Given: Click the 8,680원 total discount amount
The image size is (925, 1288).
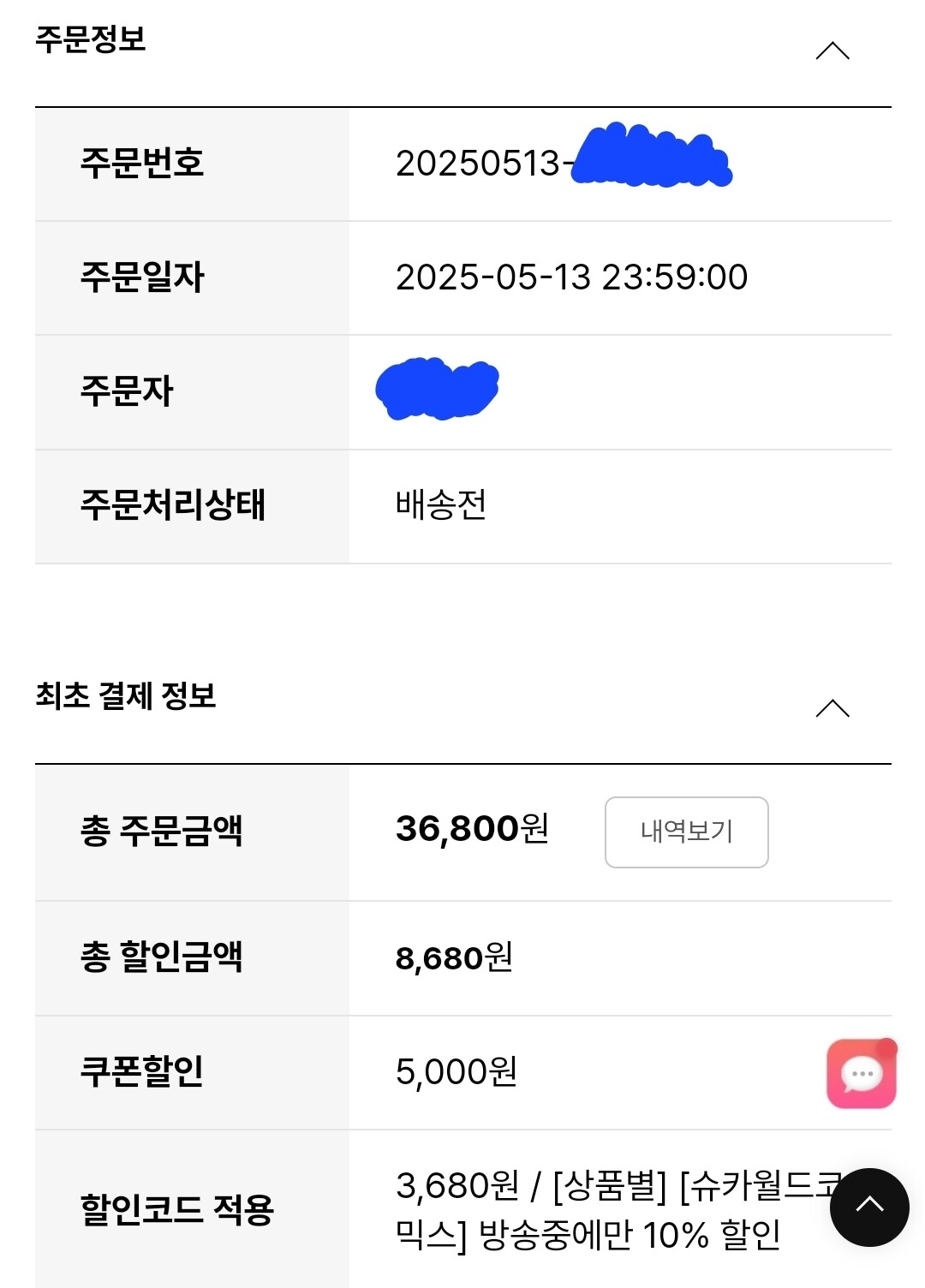Looking at the screenshot, I should pyautogui.click(x=454, y=957).
